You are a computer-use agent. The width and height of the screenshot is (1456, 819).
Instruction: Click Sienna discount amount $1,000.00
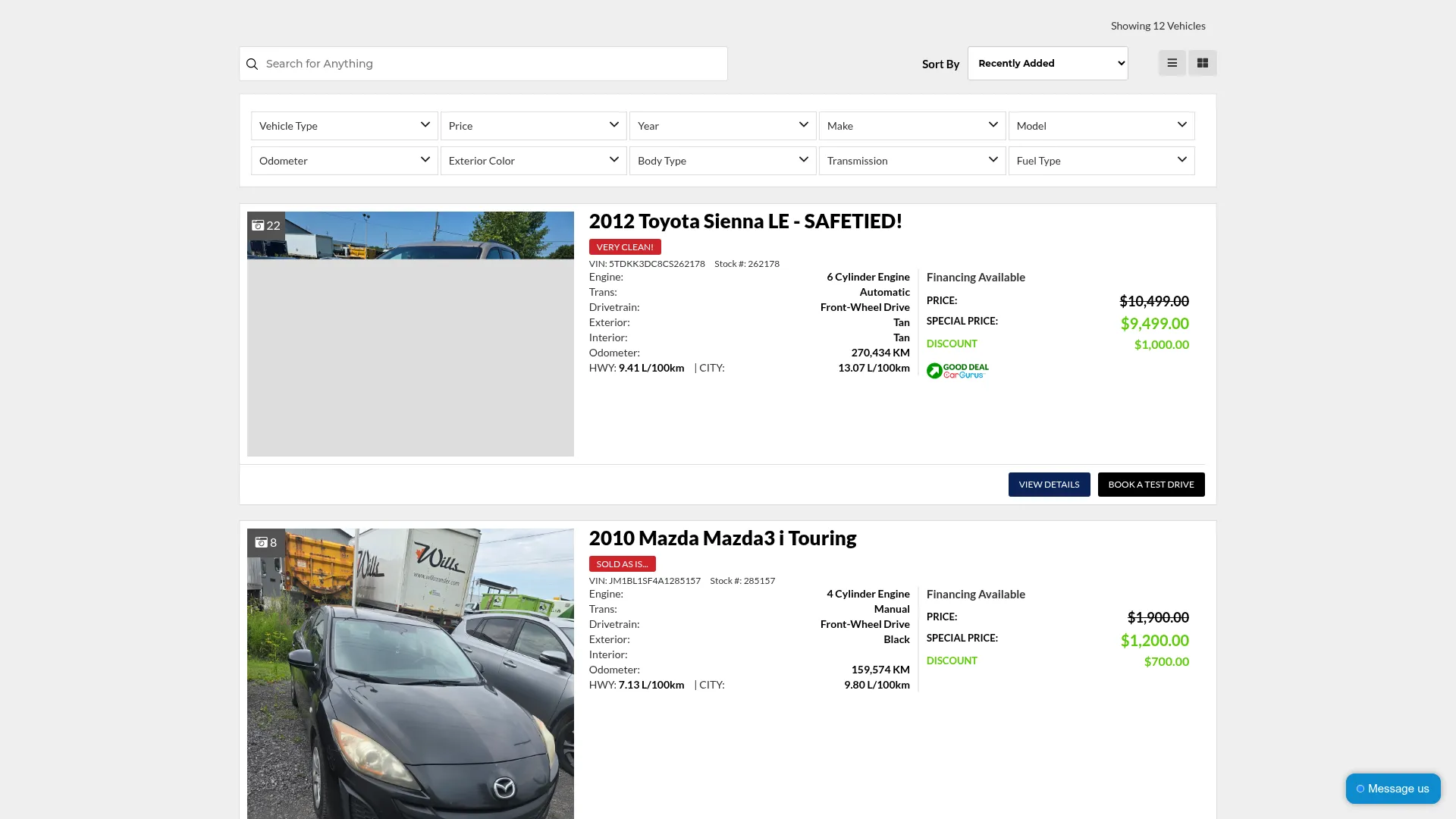[1162, 344]
